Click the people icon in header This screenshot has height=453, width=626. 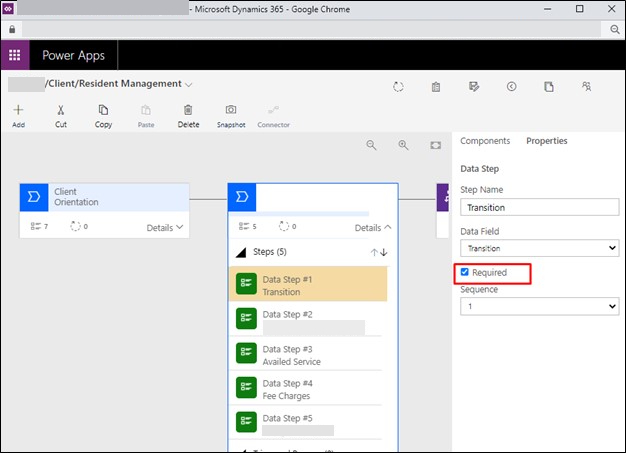586,87
